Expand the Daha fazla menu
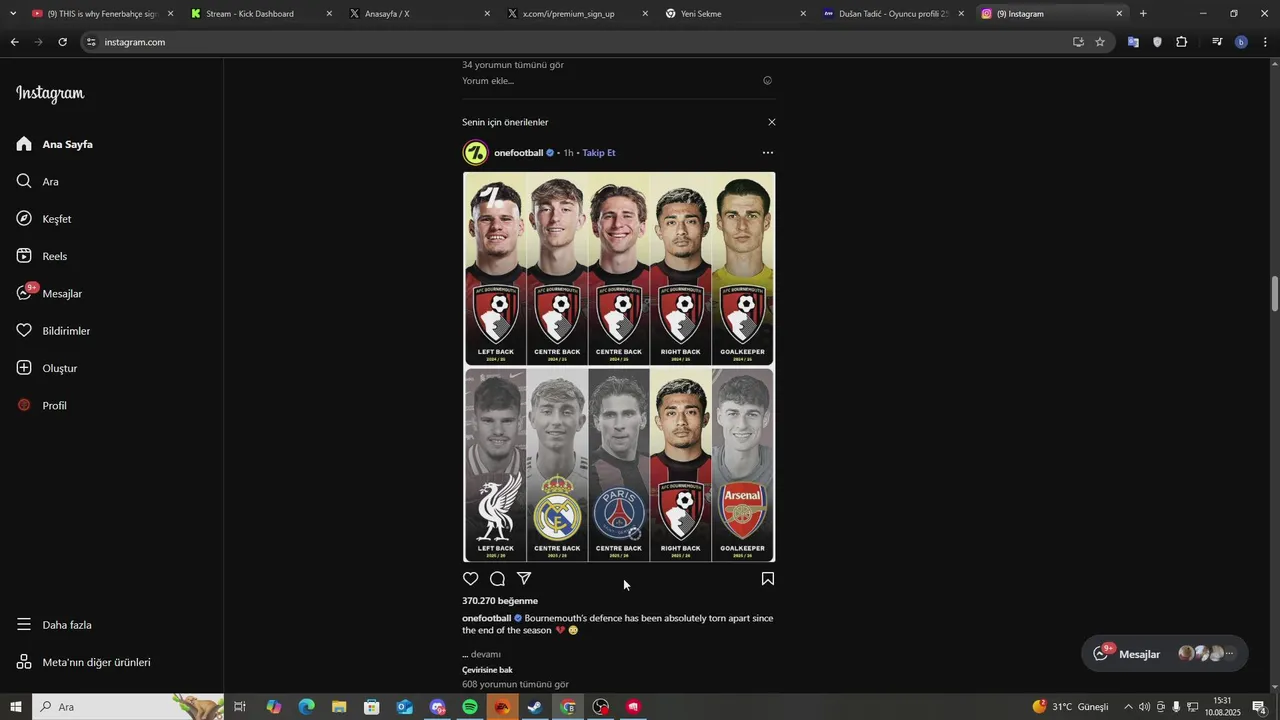Screen dimensions: 1280x720 (54, 625)
